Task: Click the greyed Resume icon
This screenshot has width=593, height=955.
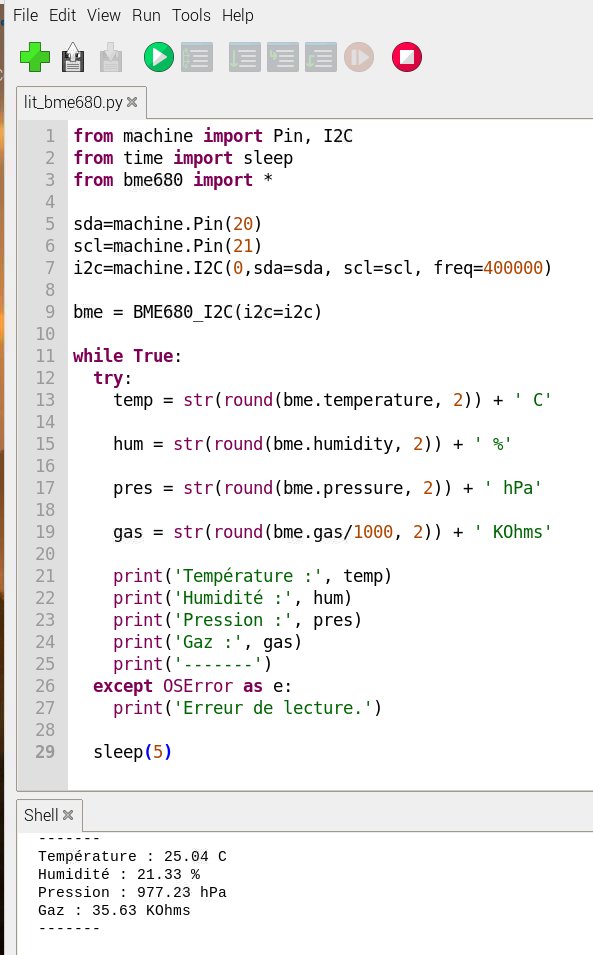Action: [x=359, y=57]
